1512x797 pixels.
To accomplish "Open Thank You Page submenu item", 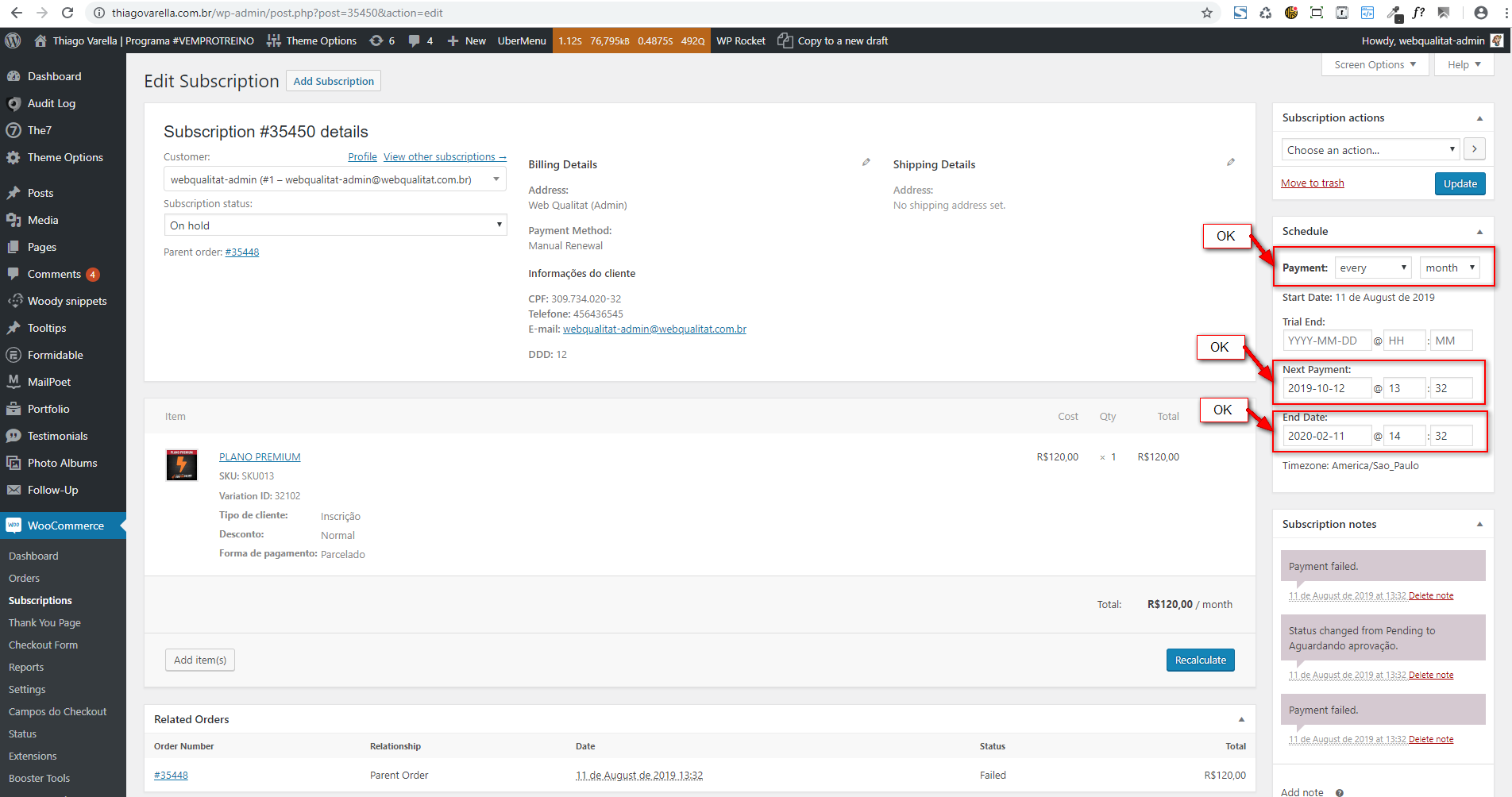I will pyautogui.click(x=44, y=622).
